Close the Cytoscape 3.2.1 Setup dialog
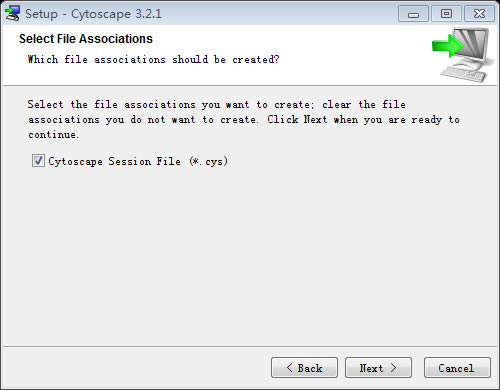500x390 pixels. 479,14
